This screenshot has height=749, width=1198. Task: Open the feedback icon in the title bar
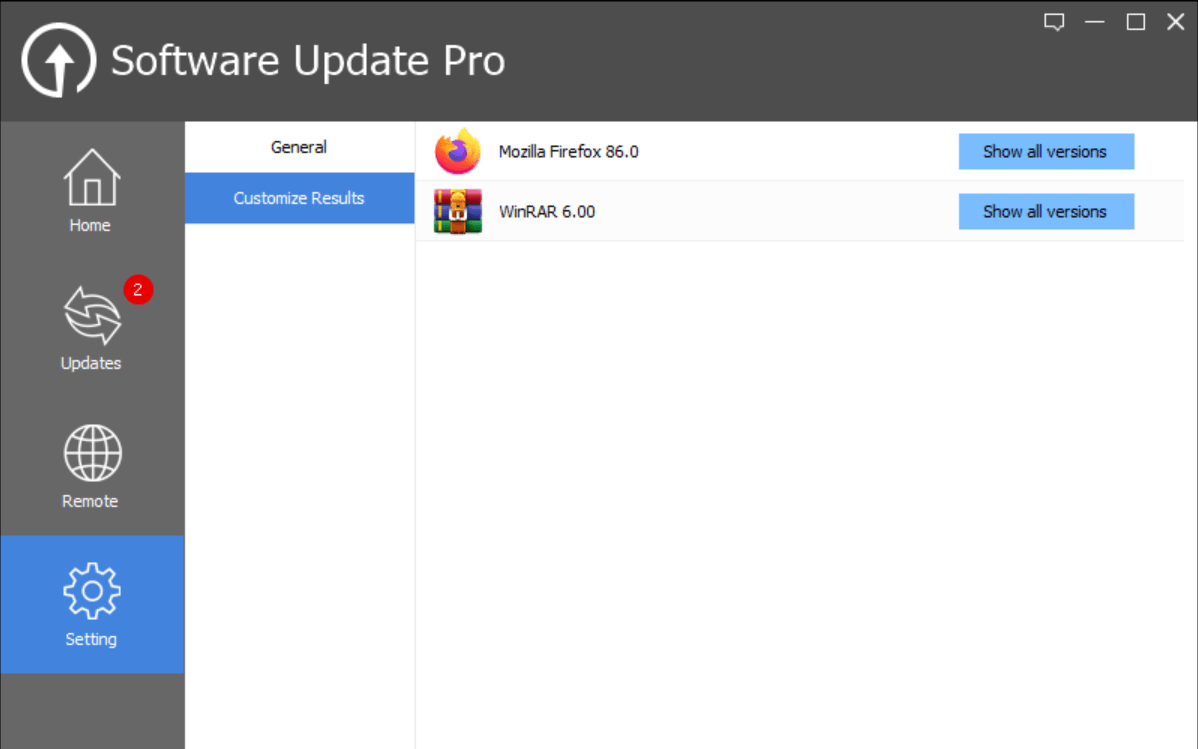[x=1054, y=21]
